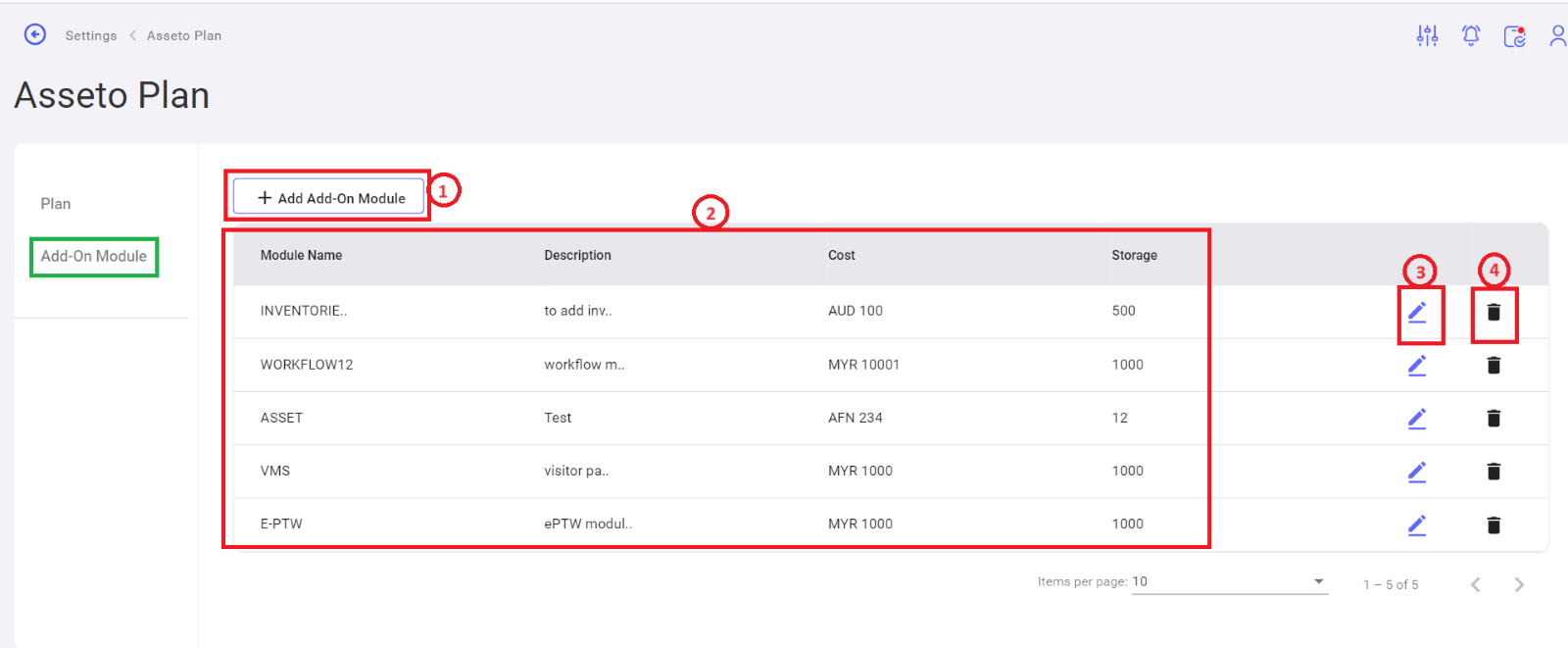This screenshot has height=648, width=1568.
Task: Select the E-PTW module name cell
Action: pyautogui.click(x=281, y=523)
